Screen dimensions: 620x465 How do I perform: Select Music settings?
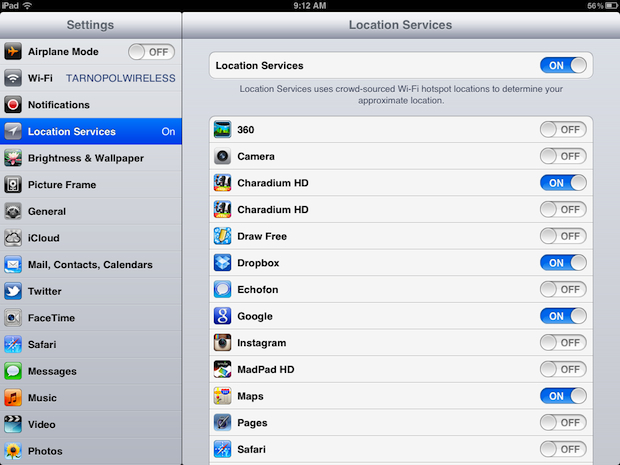(91, 398)
